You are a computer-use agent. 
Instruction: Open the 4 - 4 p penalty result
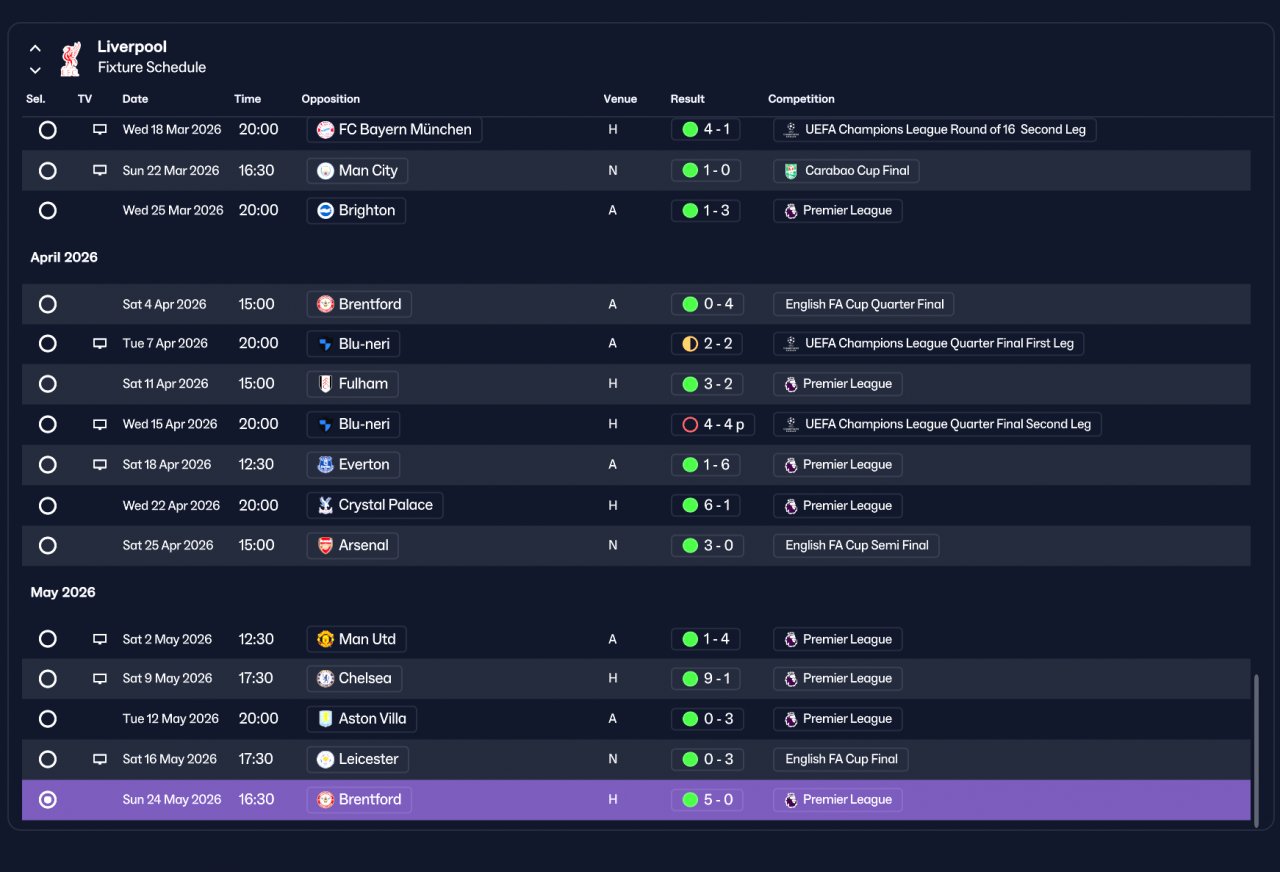pyautogui.click(x=713, y=425)
